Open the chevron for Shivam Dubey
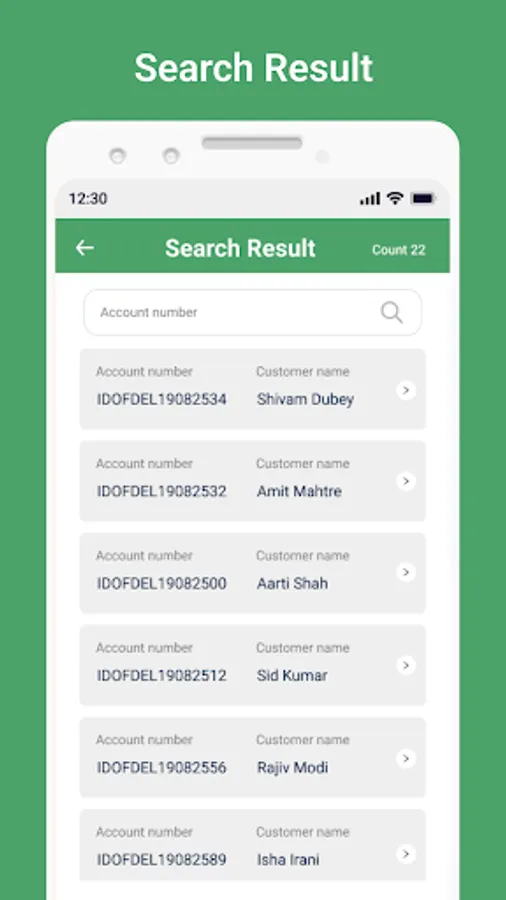506x900 pixels. (x=406, y=390)
